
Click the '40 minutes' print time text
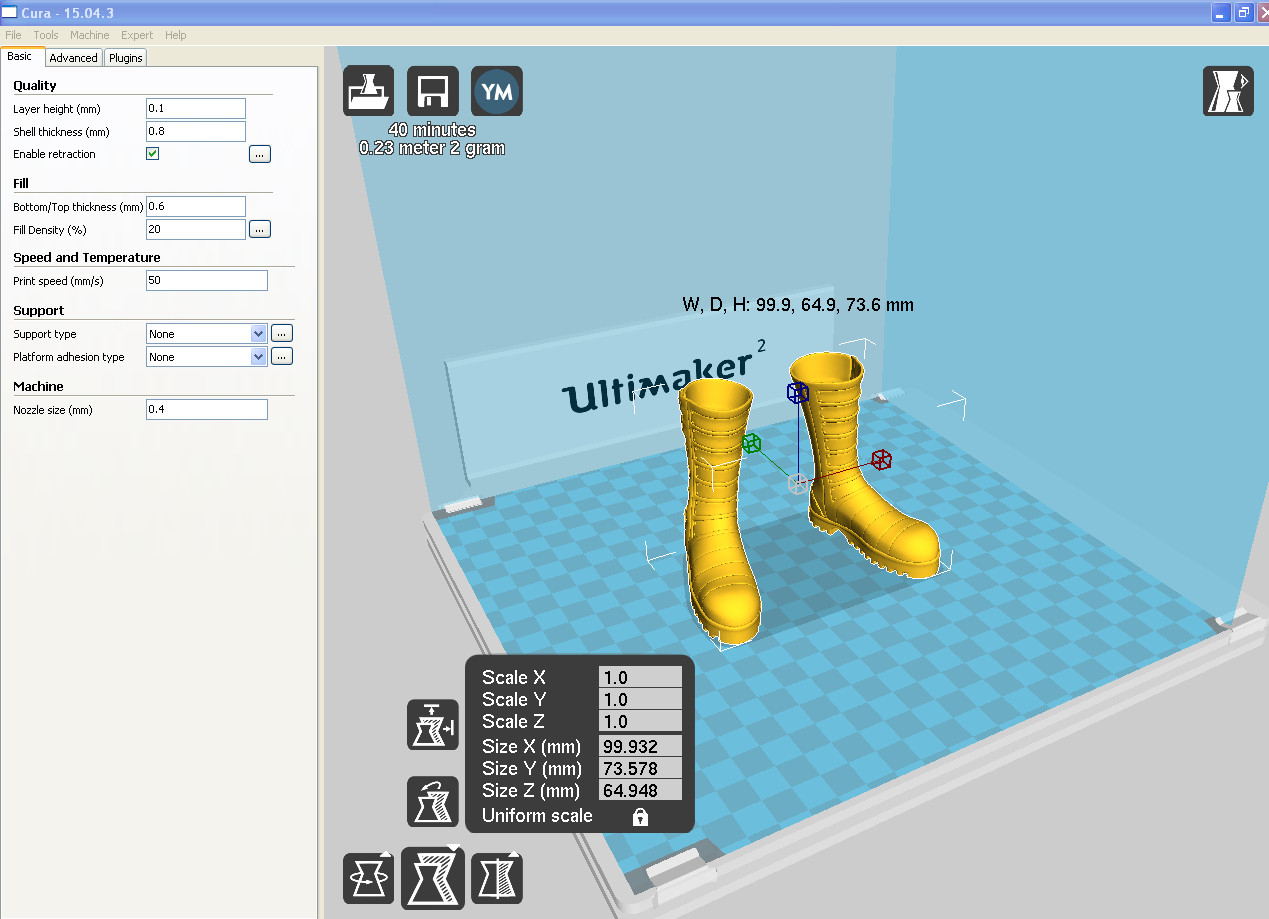click(432, 130)
